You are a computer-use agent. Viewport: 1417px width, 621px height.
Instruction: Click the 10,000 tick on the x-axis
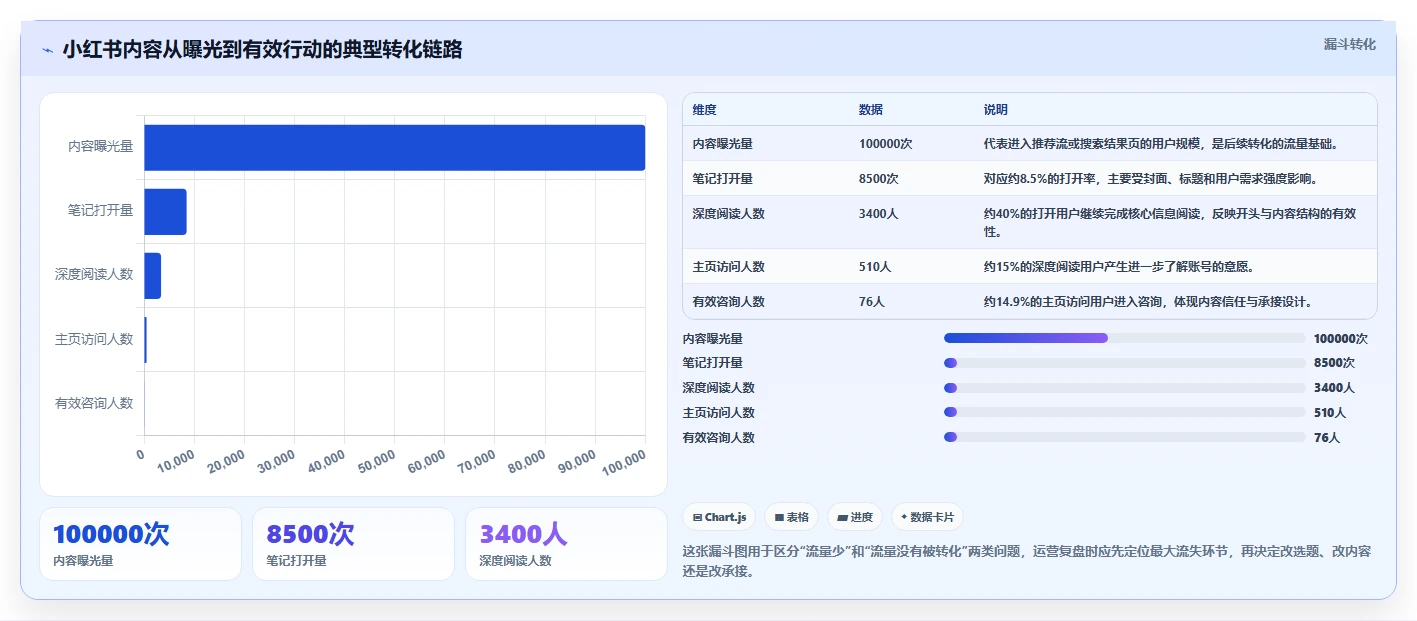point(176,461)
